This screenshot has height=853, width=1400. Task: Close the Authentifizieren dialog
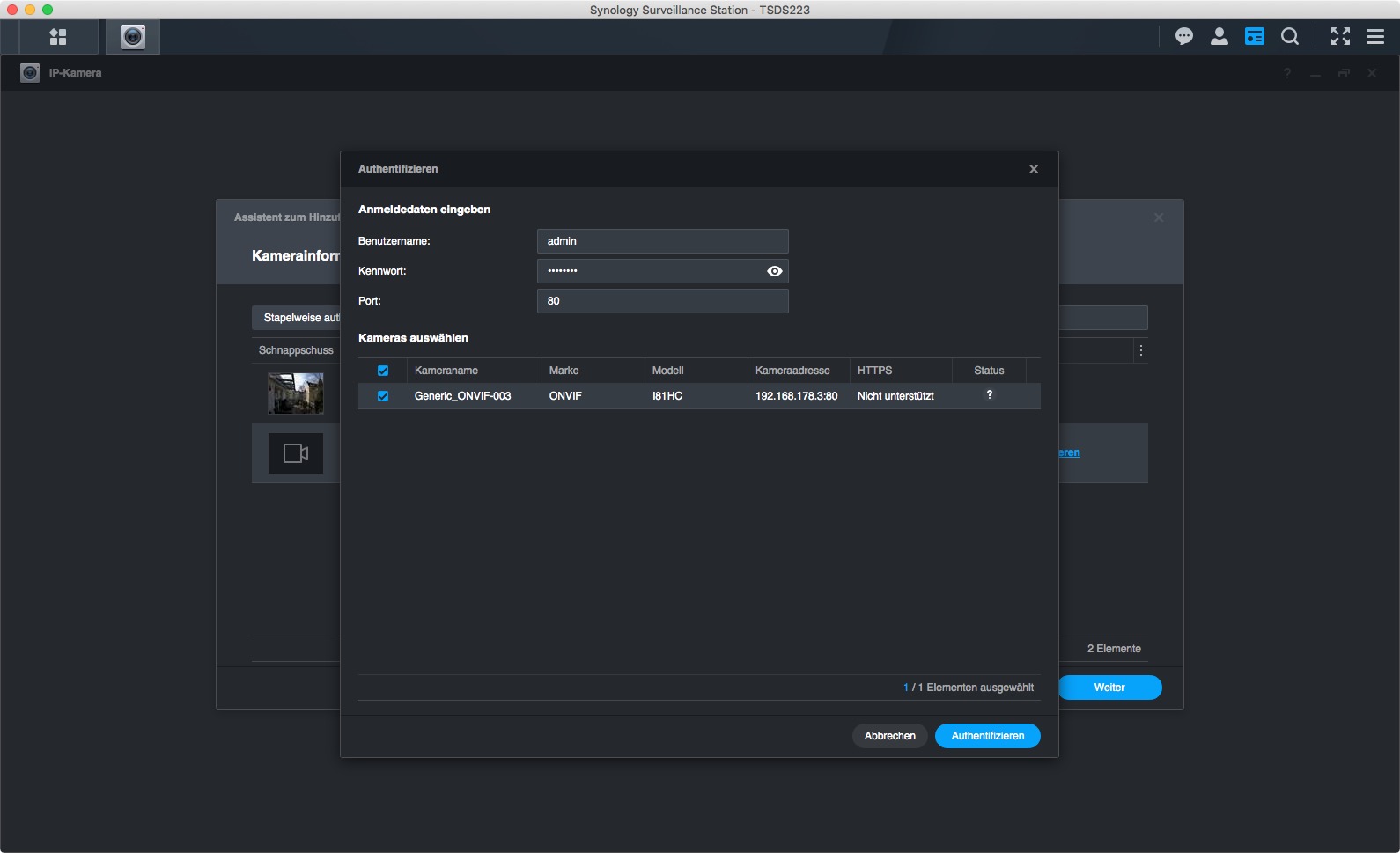point(1034,169)
